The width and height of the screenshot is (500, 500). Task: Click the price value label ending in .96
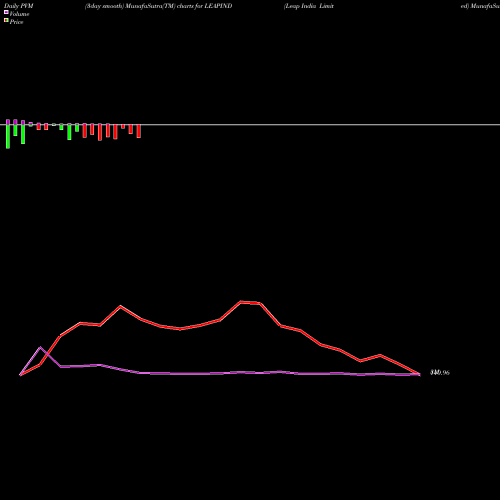point(440,372)
